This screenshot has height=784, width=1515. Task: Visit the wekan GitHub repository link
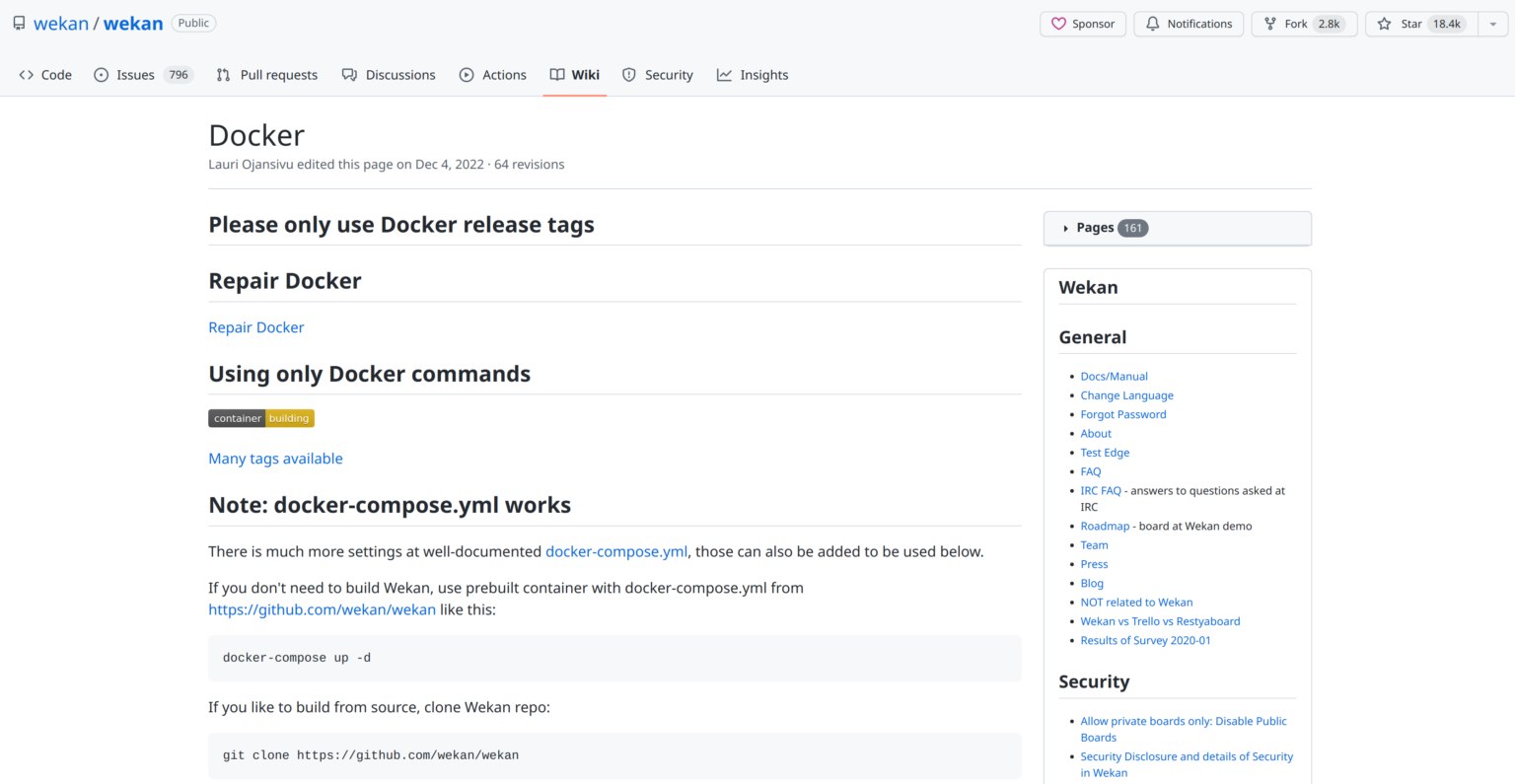(x=322, y=609)
